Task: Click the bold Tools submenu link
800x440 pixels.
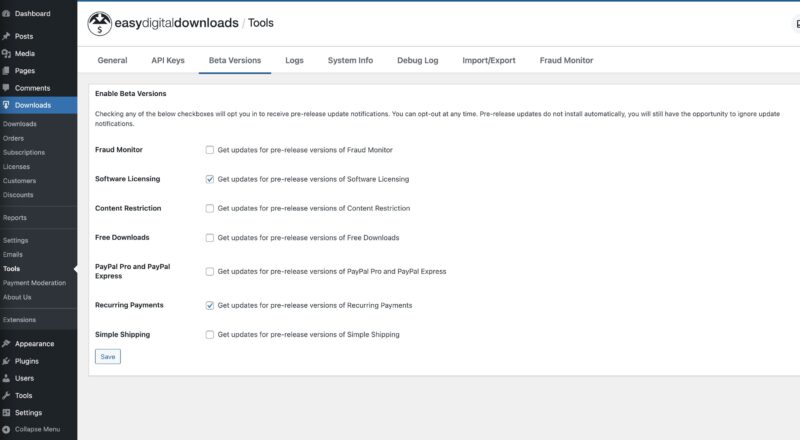Action: [x=11, y=268]
